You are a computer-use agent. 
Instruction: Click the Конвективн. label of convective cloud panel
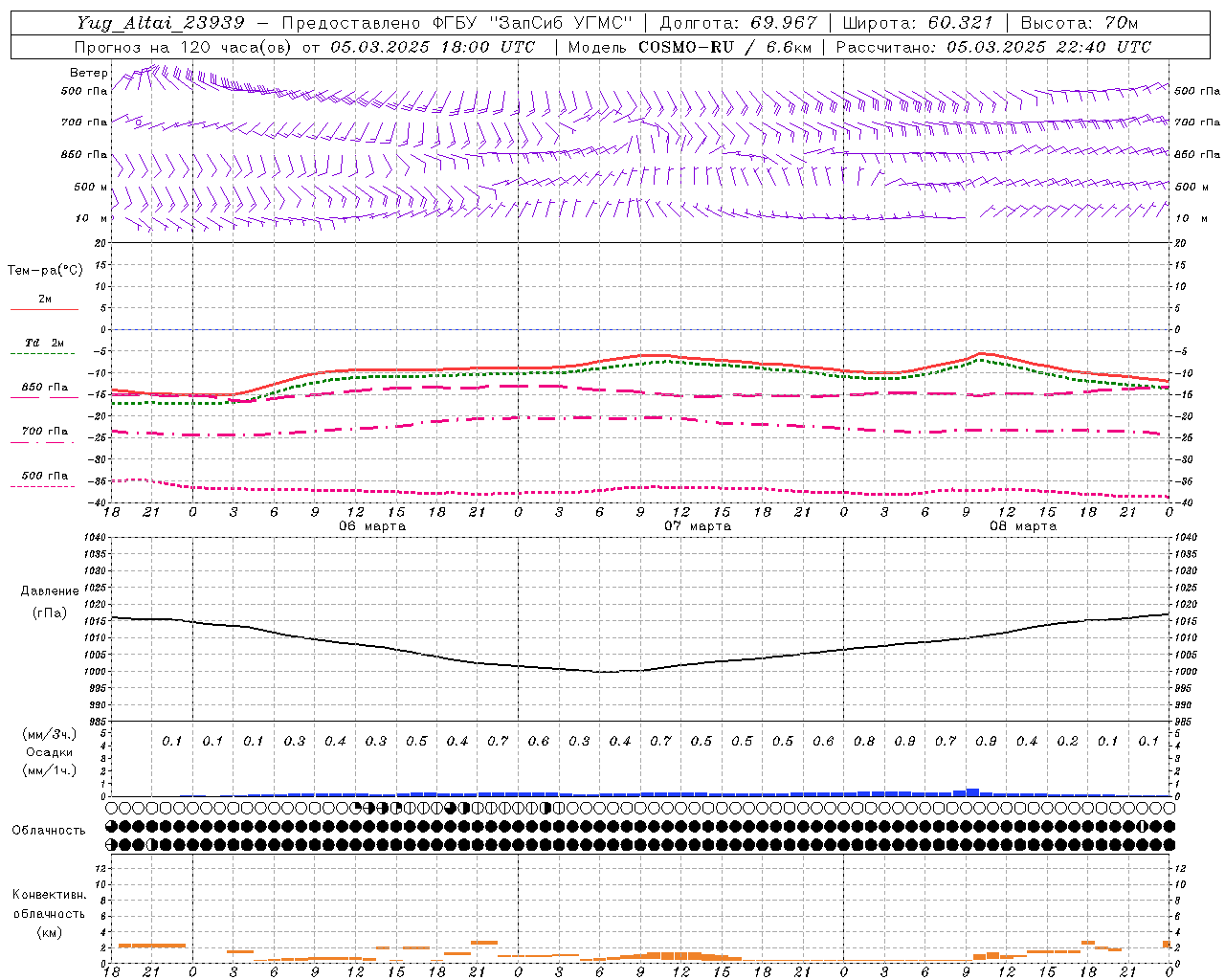point(49,895)
